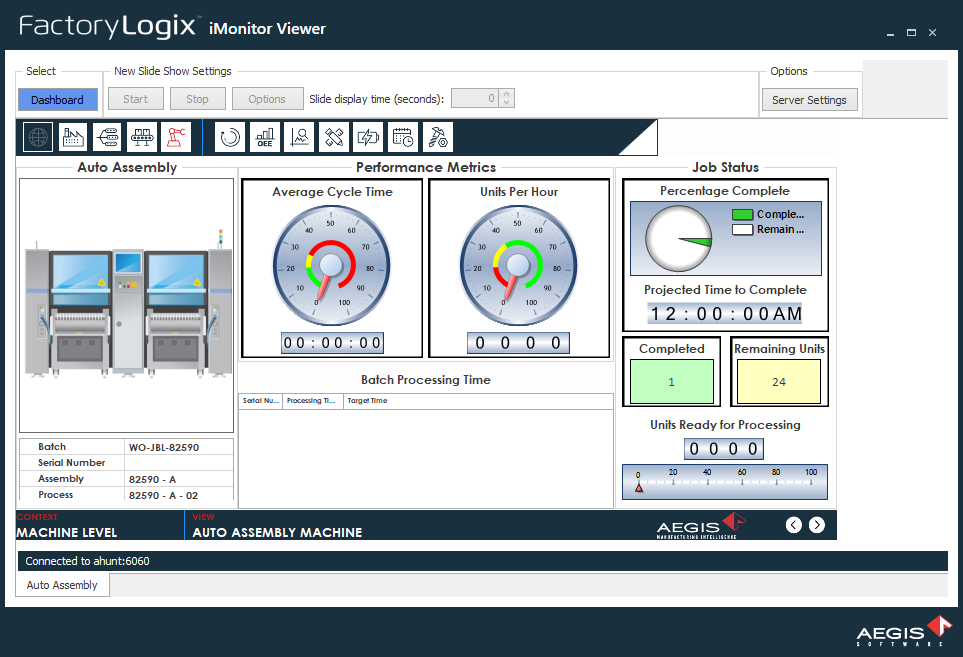Advance to the next view with right arrow
Viewport: 963px width, 657px height.
click(817, 524)
